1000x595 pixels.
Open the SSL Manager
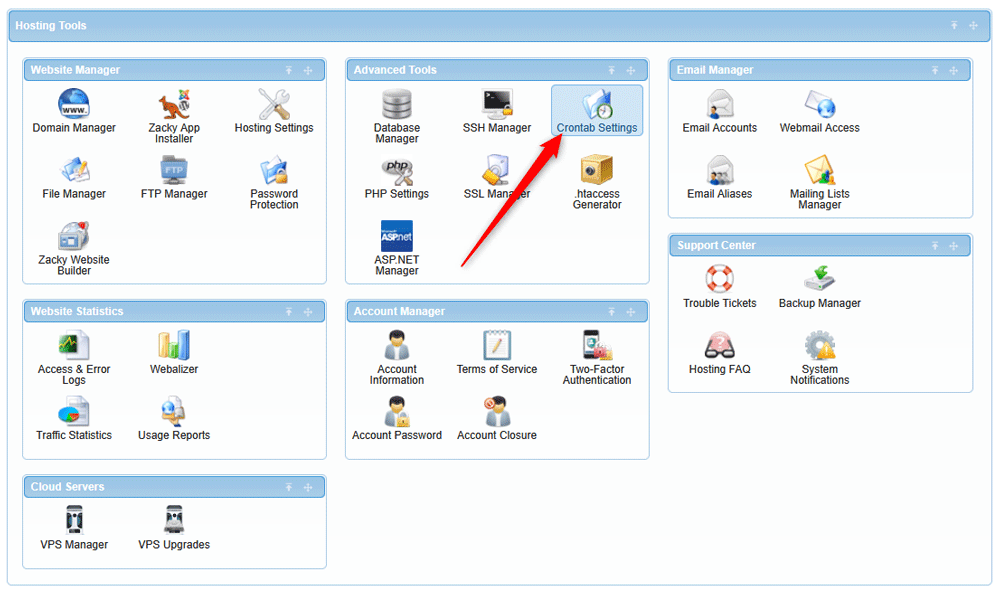(x=496, y=178)
